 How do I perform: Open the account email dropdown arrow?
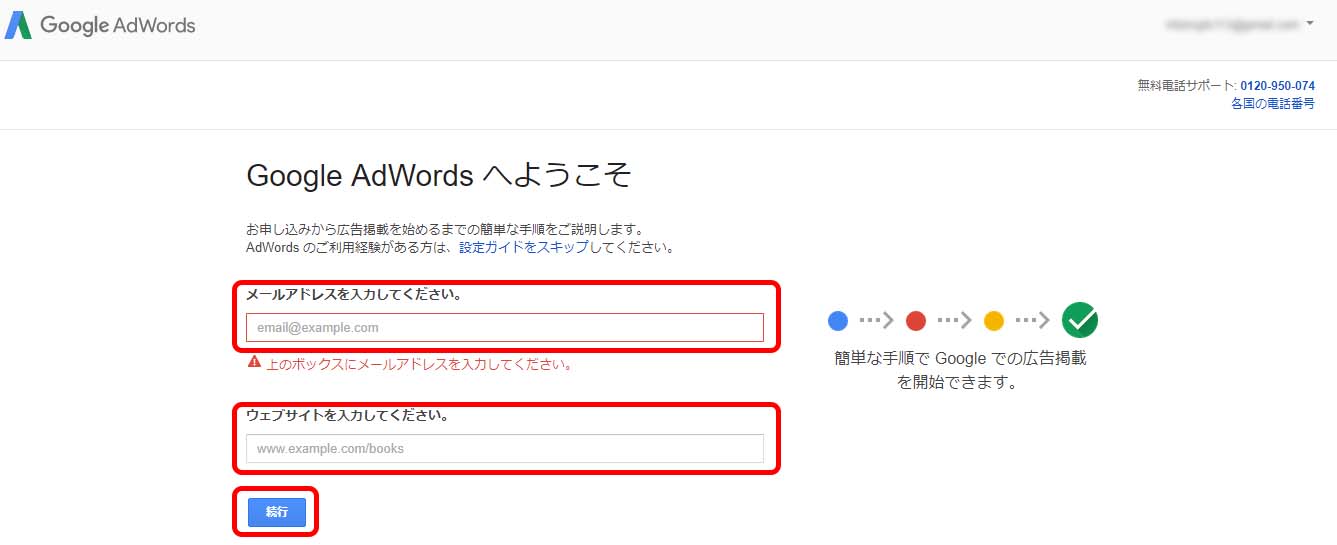click(1310, 22)
